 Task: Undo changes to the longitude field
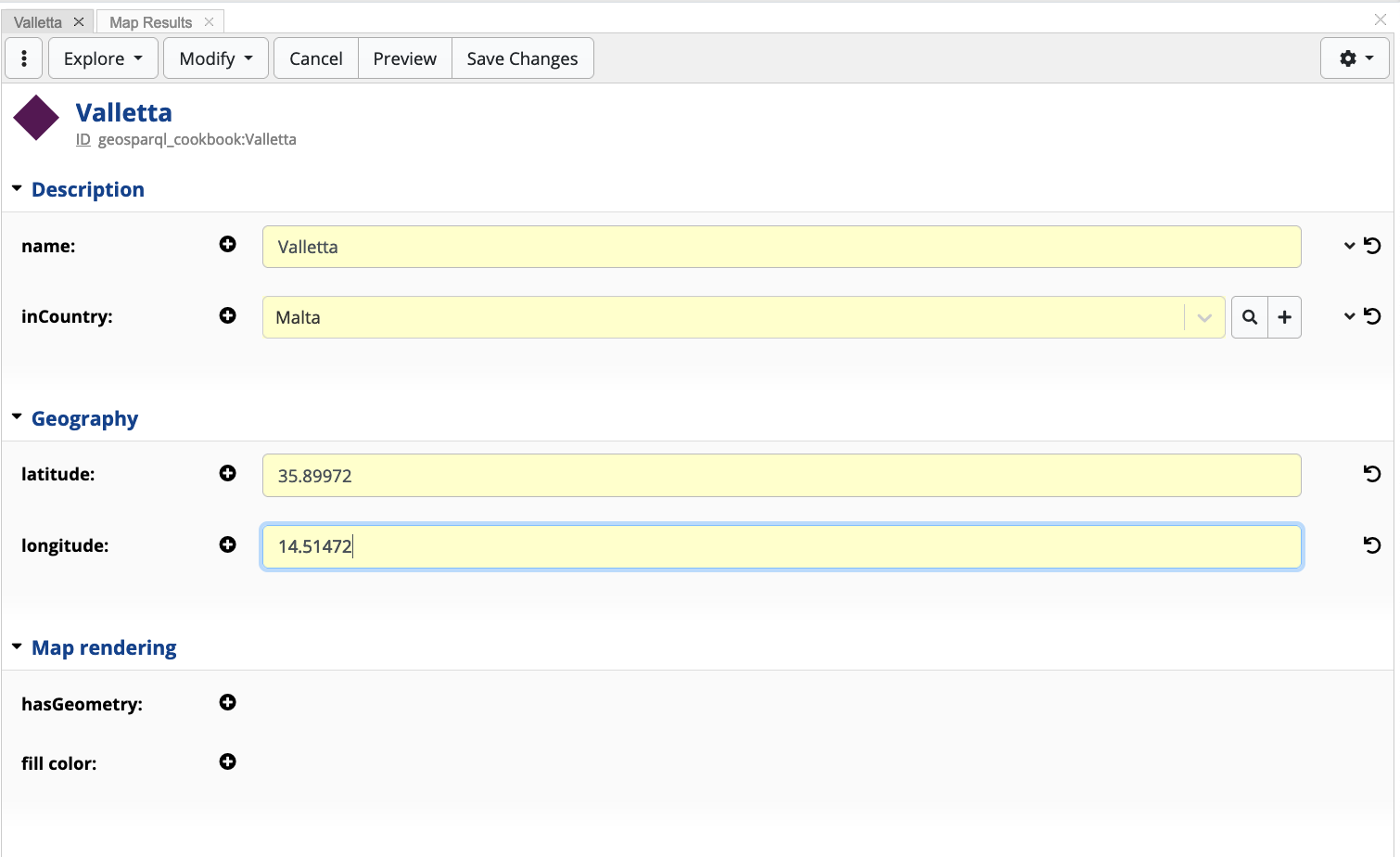click(x=1372, y=545)
